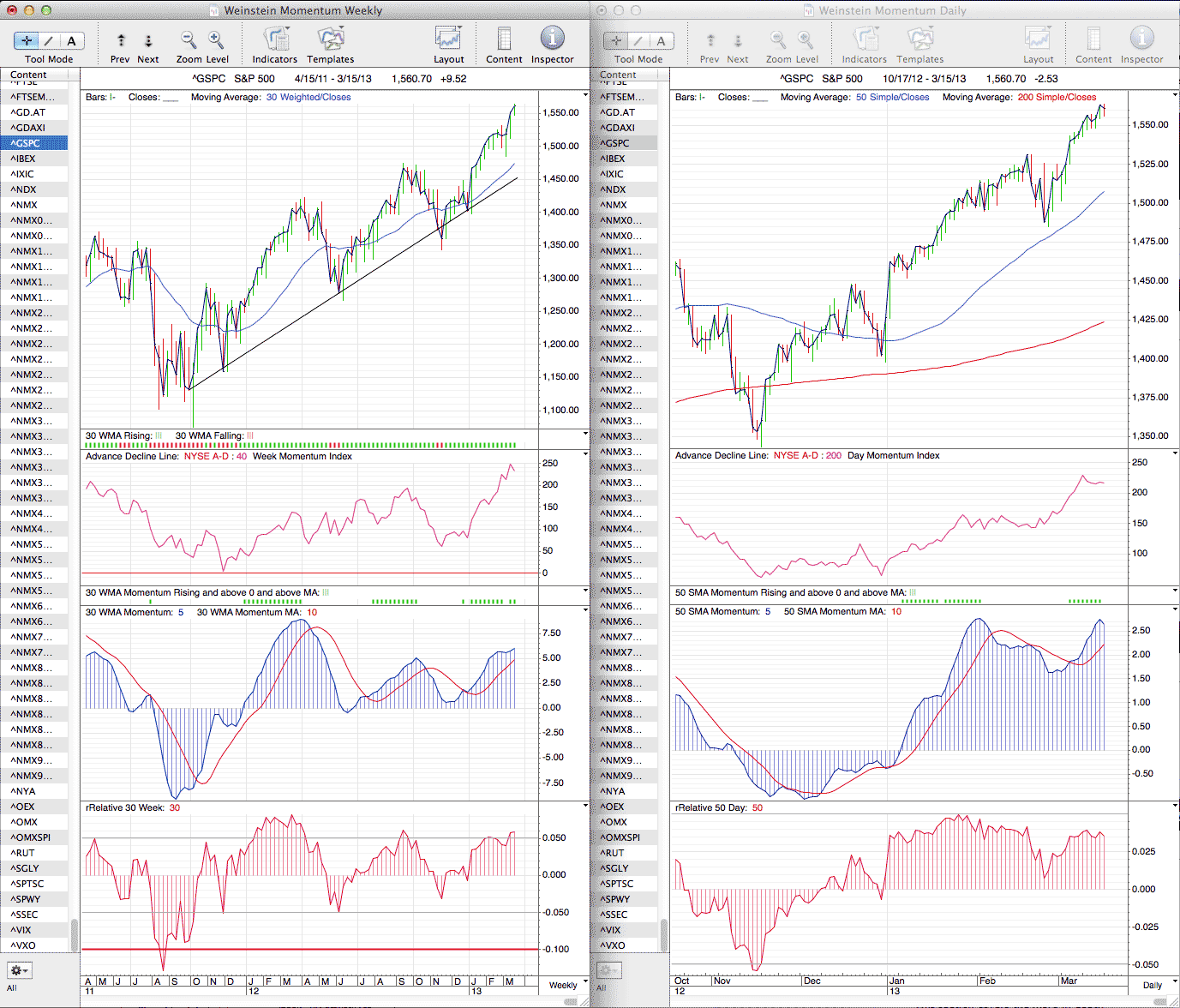Zoom in magnifier in Daily window

pyautogui.click(x=806, y=39)
